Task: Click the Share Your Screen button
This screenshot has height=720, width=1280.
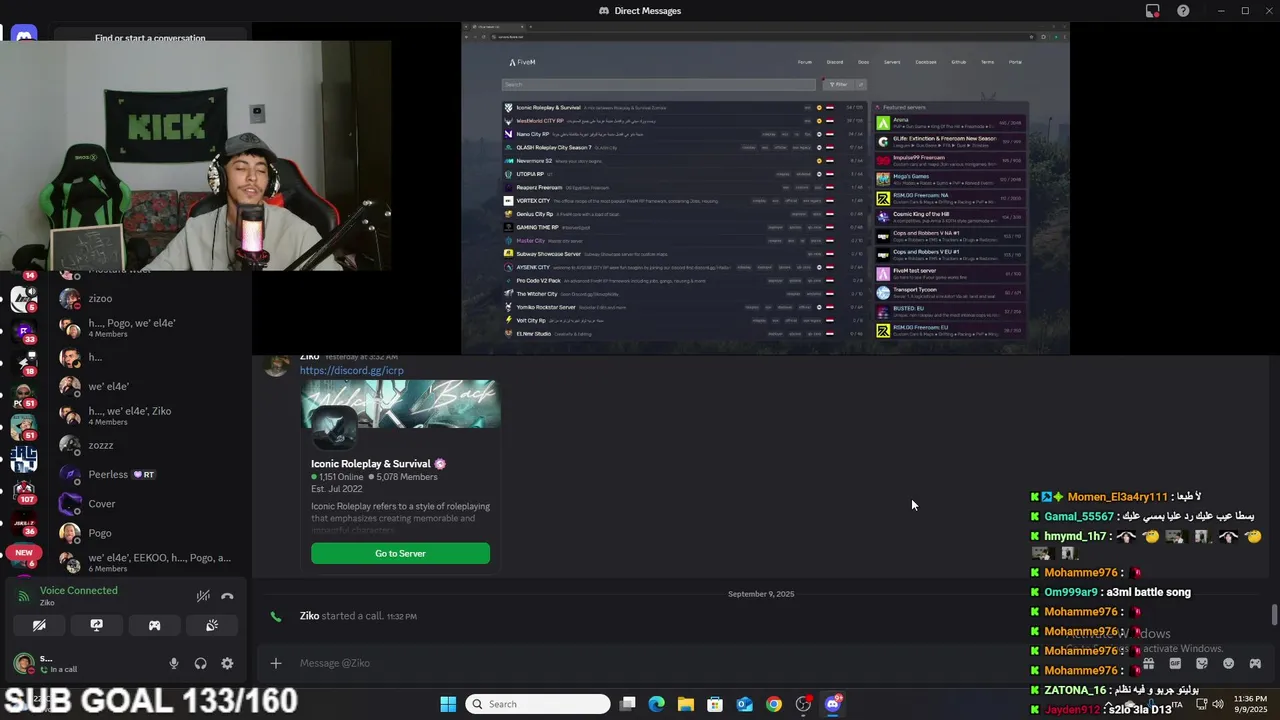Action: [96, 625]
